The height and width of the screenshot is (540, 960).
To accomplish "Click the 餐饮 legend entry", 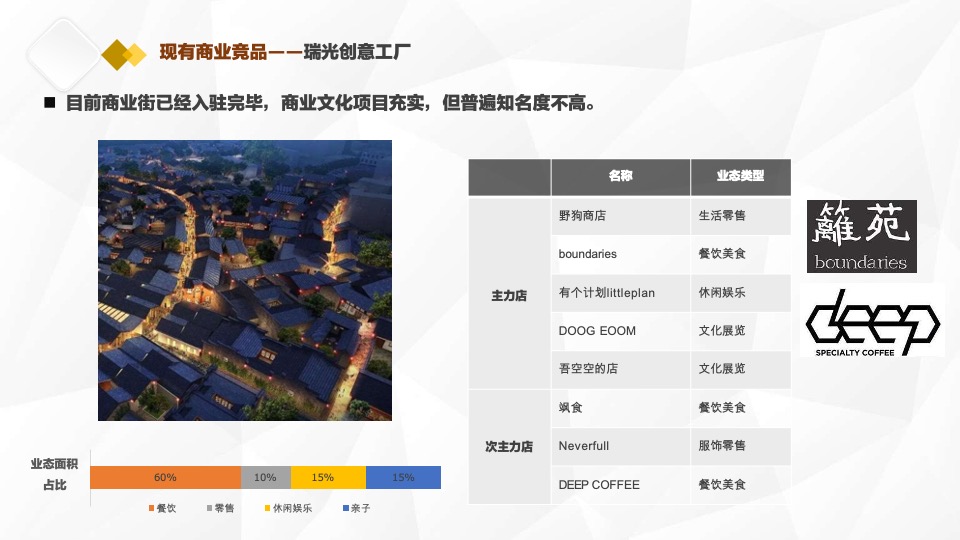I will click(162, 508).
